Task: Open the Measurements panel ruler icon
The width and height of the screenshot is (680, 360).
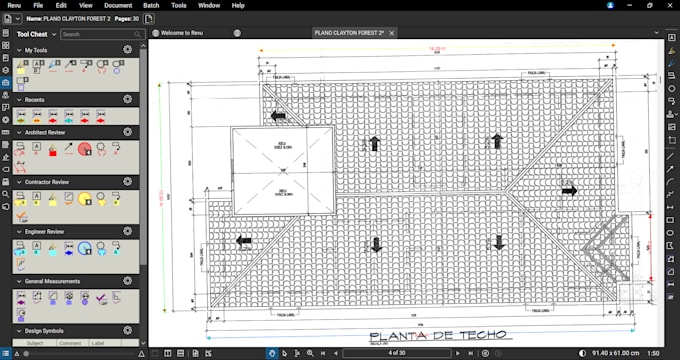Action: pyautogui.click(x=6, y=132)
